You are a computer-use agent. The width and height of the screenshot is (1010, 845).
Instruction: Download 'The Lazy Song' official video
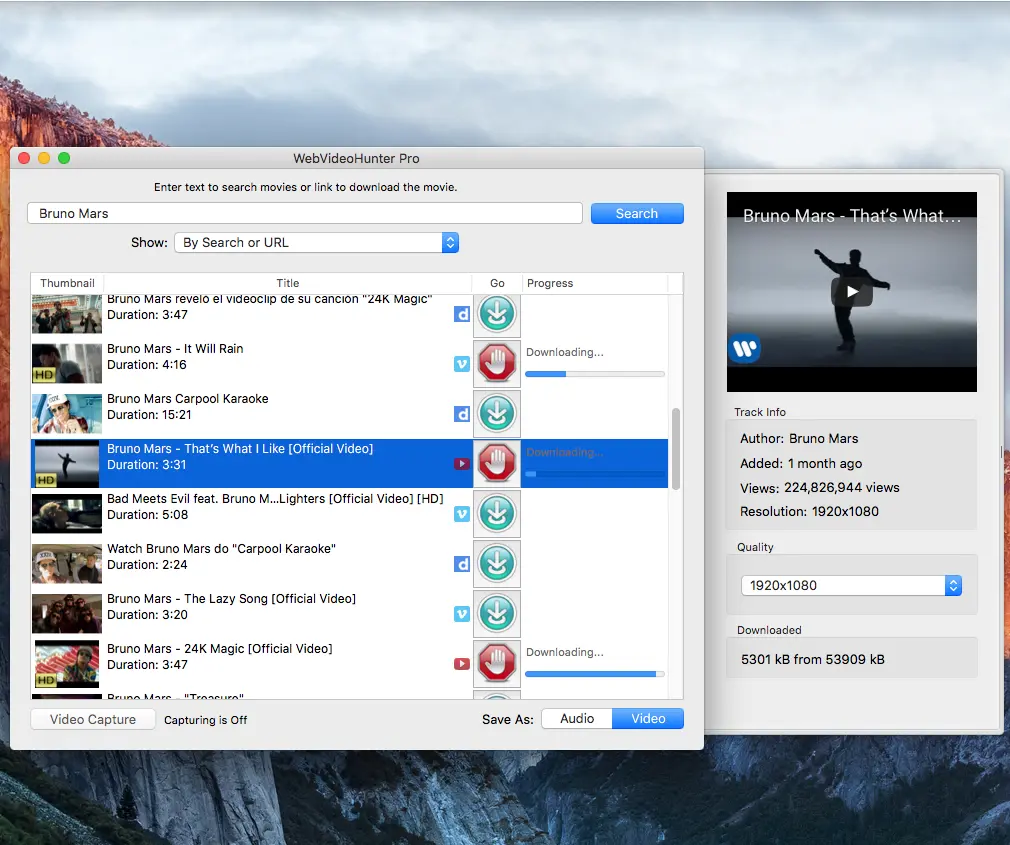[x=497, y=613]
